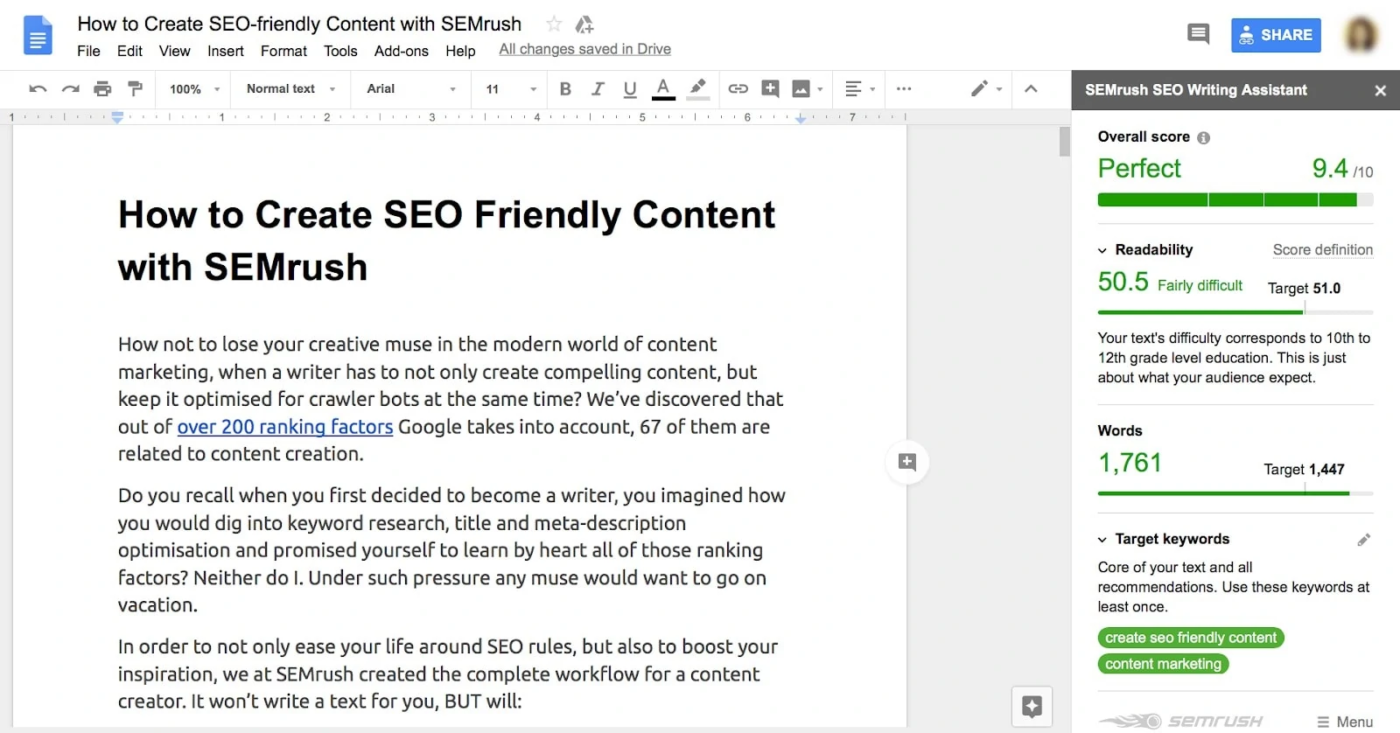Insert a link with toolbar icon

[x=738, y=89]
